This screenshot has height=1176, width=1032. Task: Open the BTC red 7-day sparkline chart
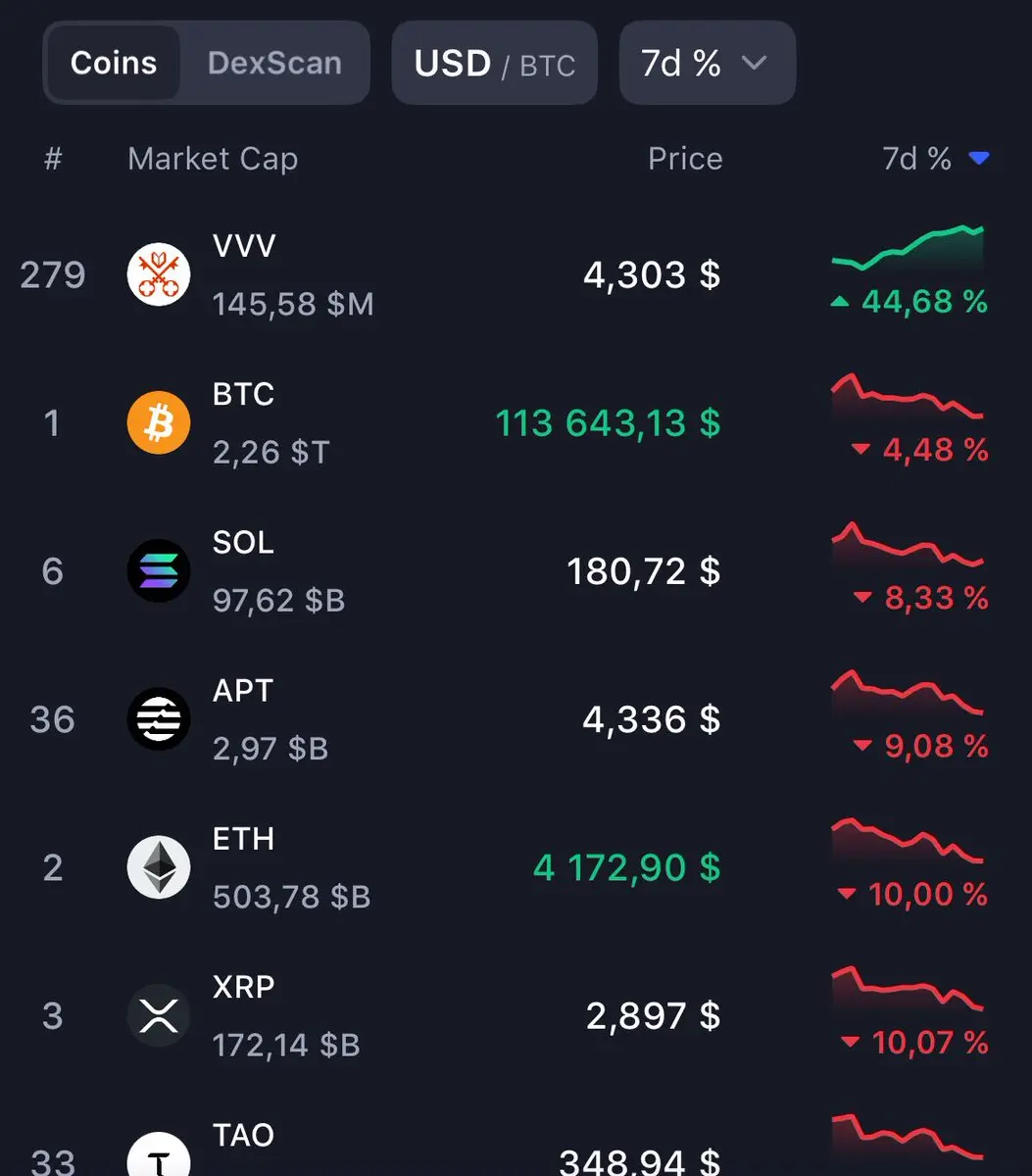907,396
